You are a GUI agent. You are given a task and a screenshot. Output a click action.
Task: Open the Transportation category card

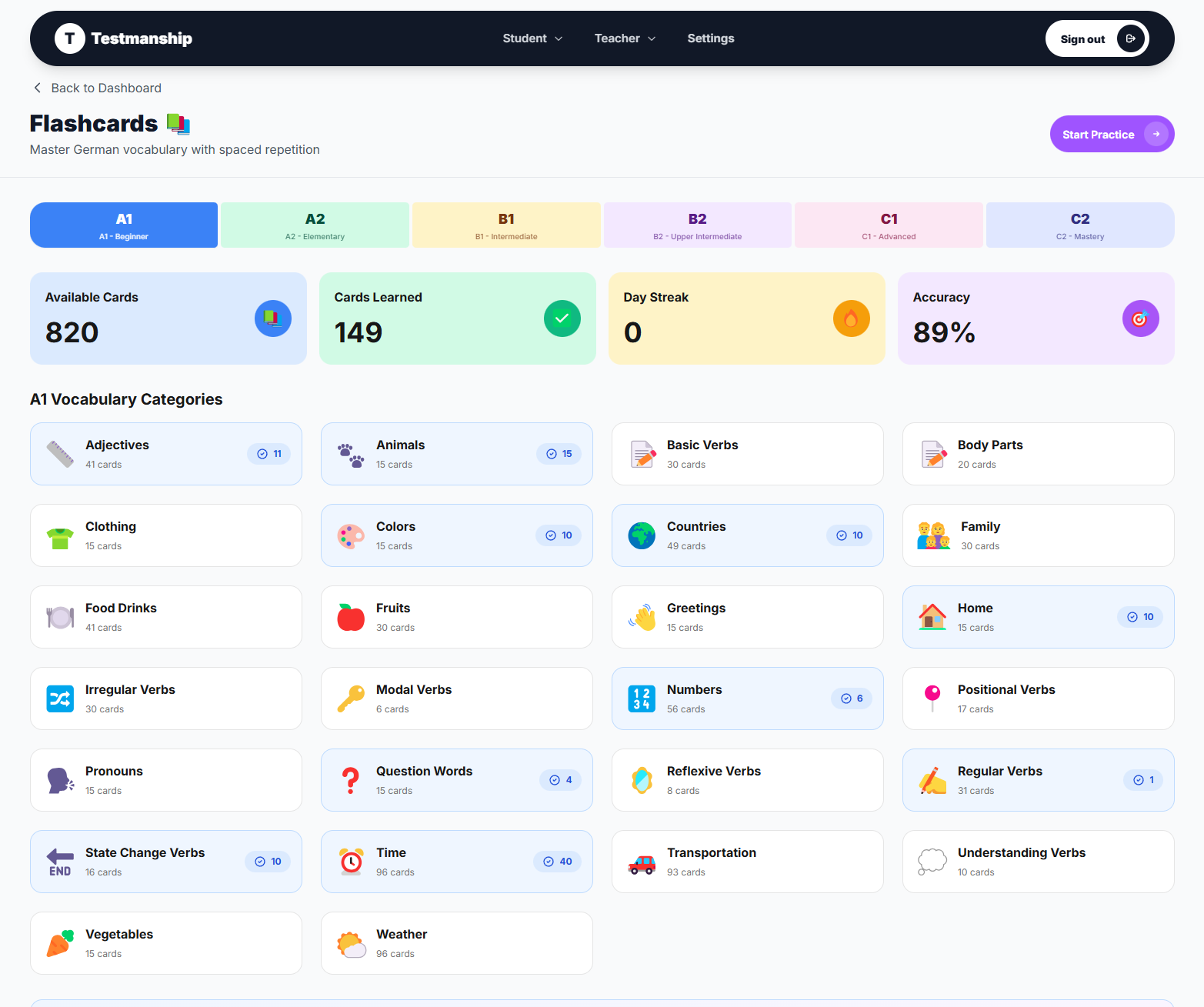(747, 862)
